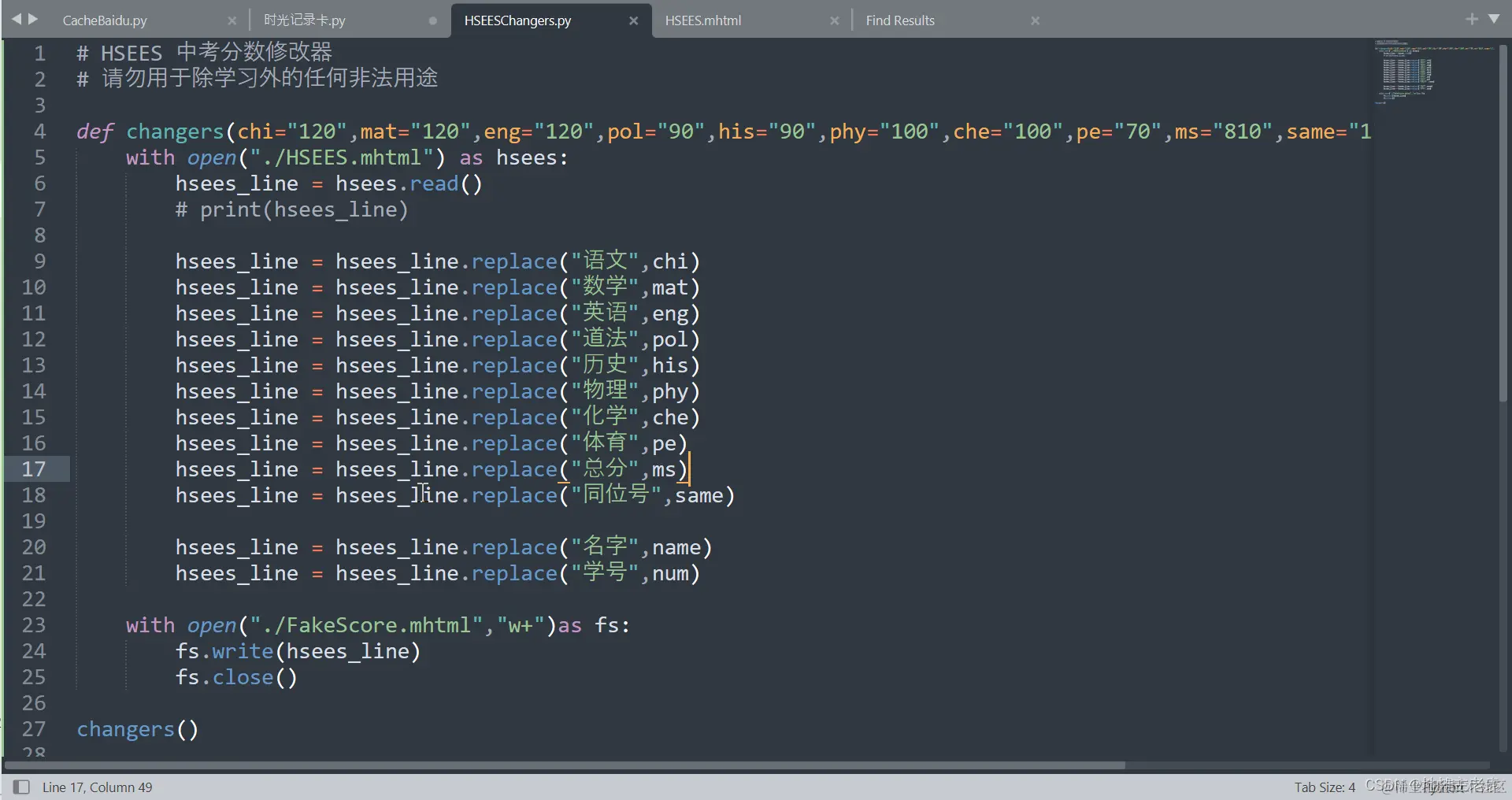The image size is (1512, 800).
Task: Click the string "名字" on line 20
Action: 605,546
